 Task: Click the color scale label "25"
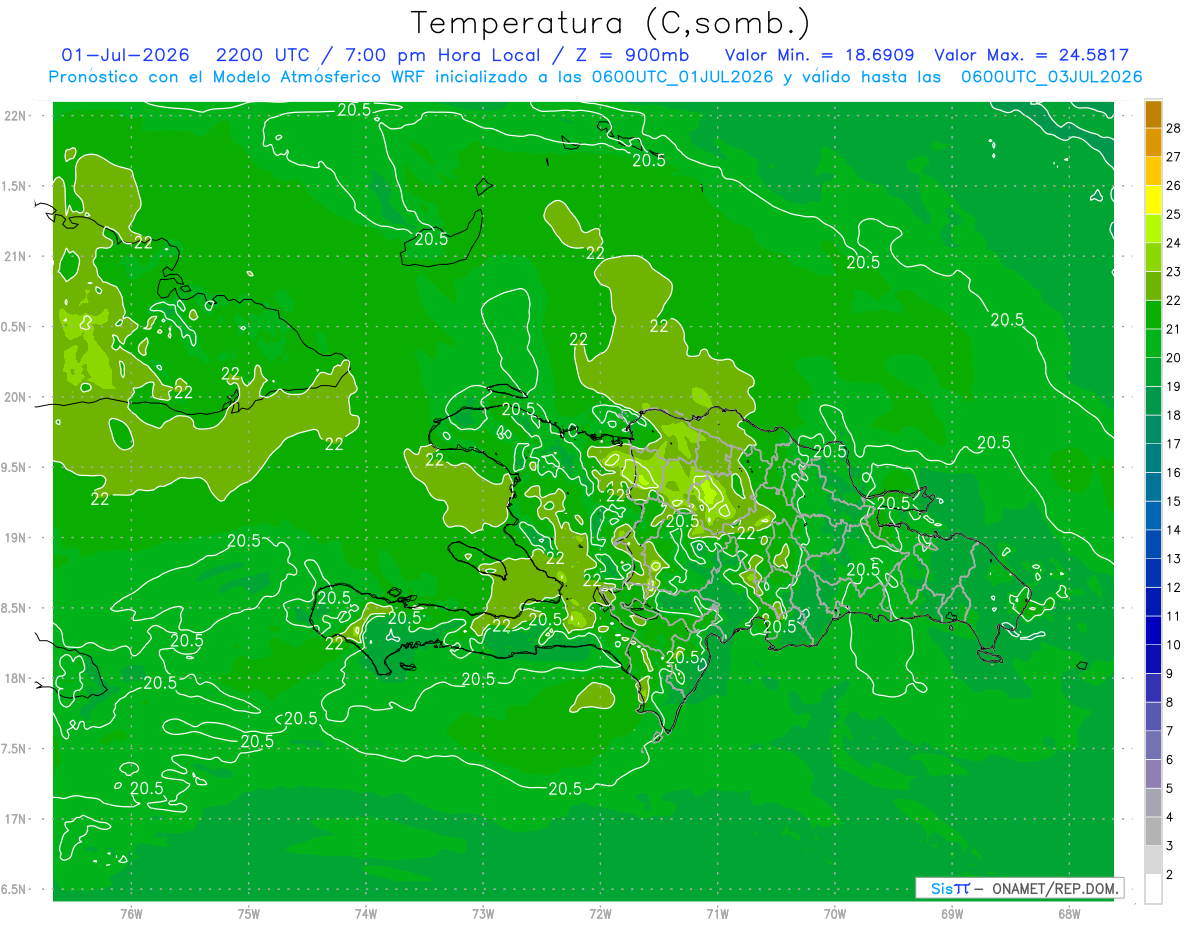coord(1174,214)
